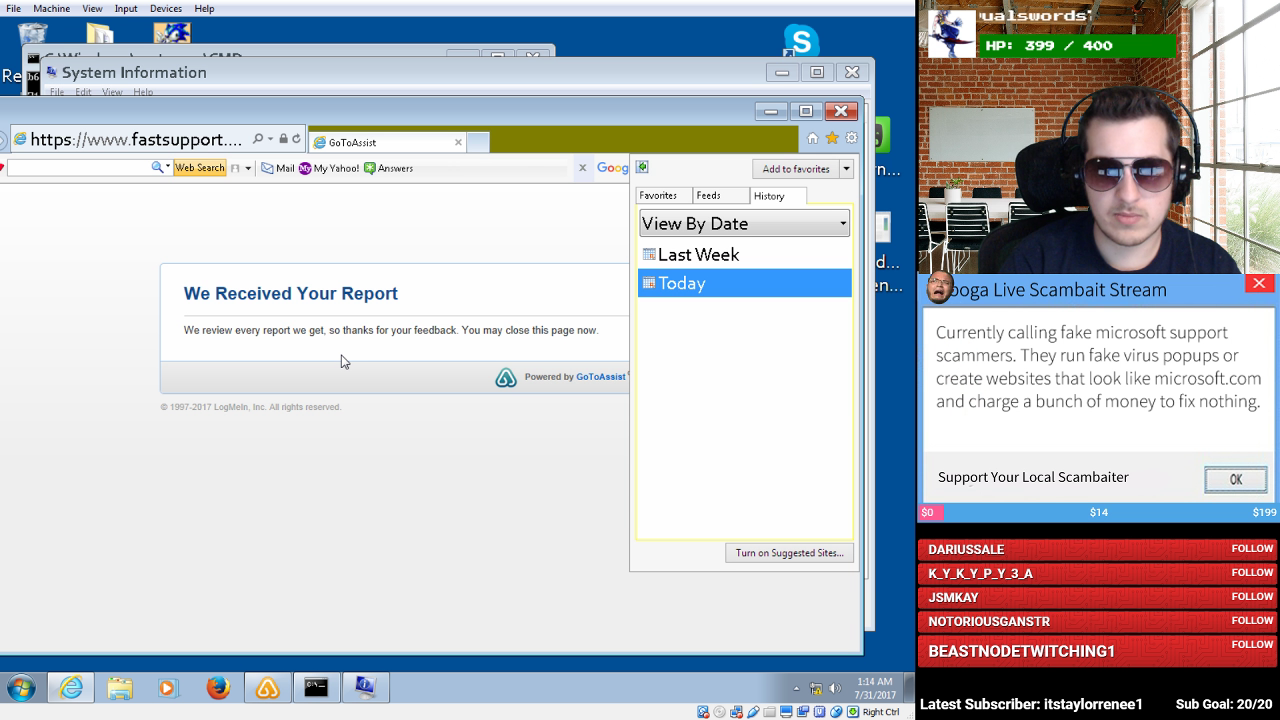Follow DARIUSSALE
Viewport: 1280px width, 720px height.
(x=1252, y=549)
